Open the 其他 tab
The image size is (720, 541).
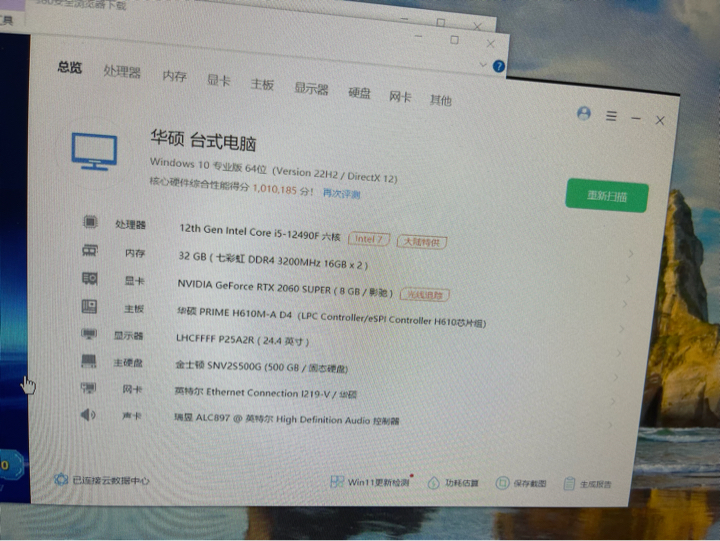[x=440, y=100]
